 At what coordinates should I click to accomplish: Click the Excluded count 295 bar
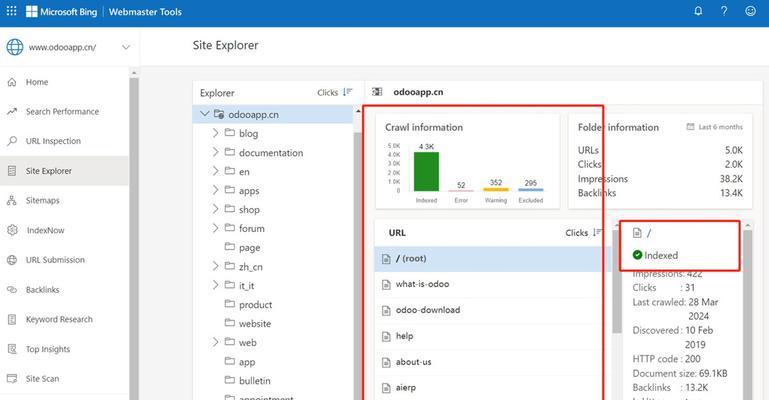531,190
